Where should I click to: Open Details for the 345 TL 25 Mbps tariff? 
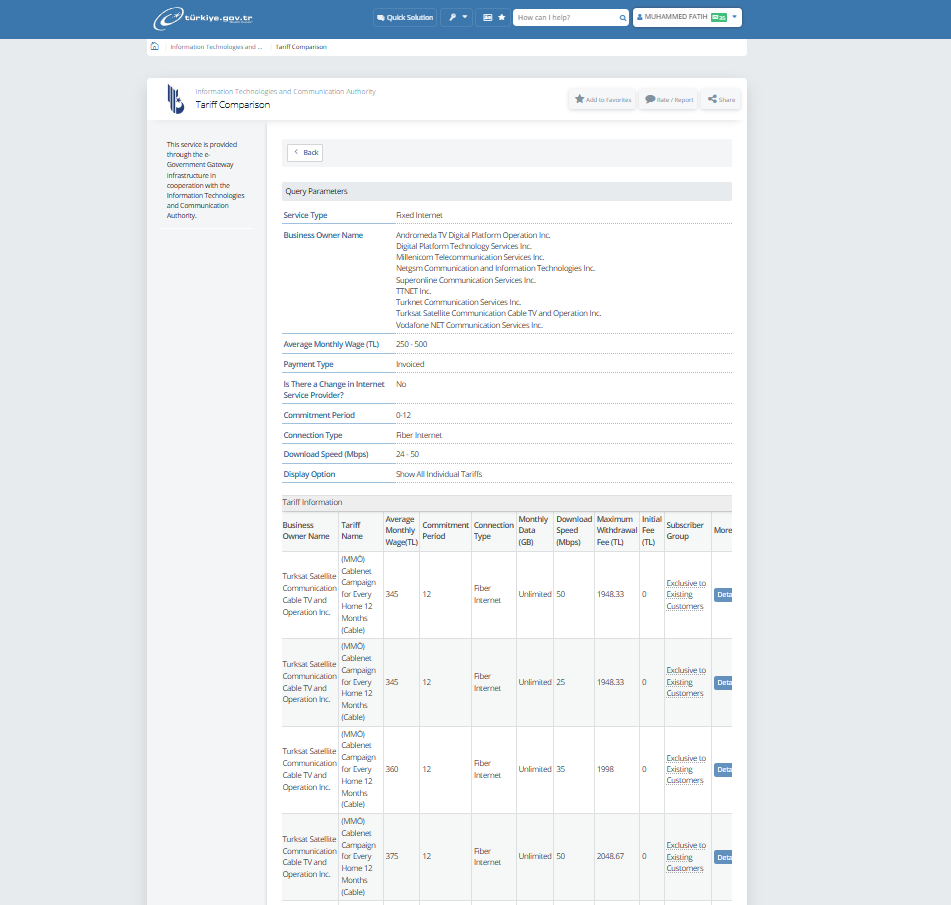click(723, 682)
